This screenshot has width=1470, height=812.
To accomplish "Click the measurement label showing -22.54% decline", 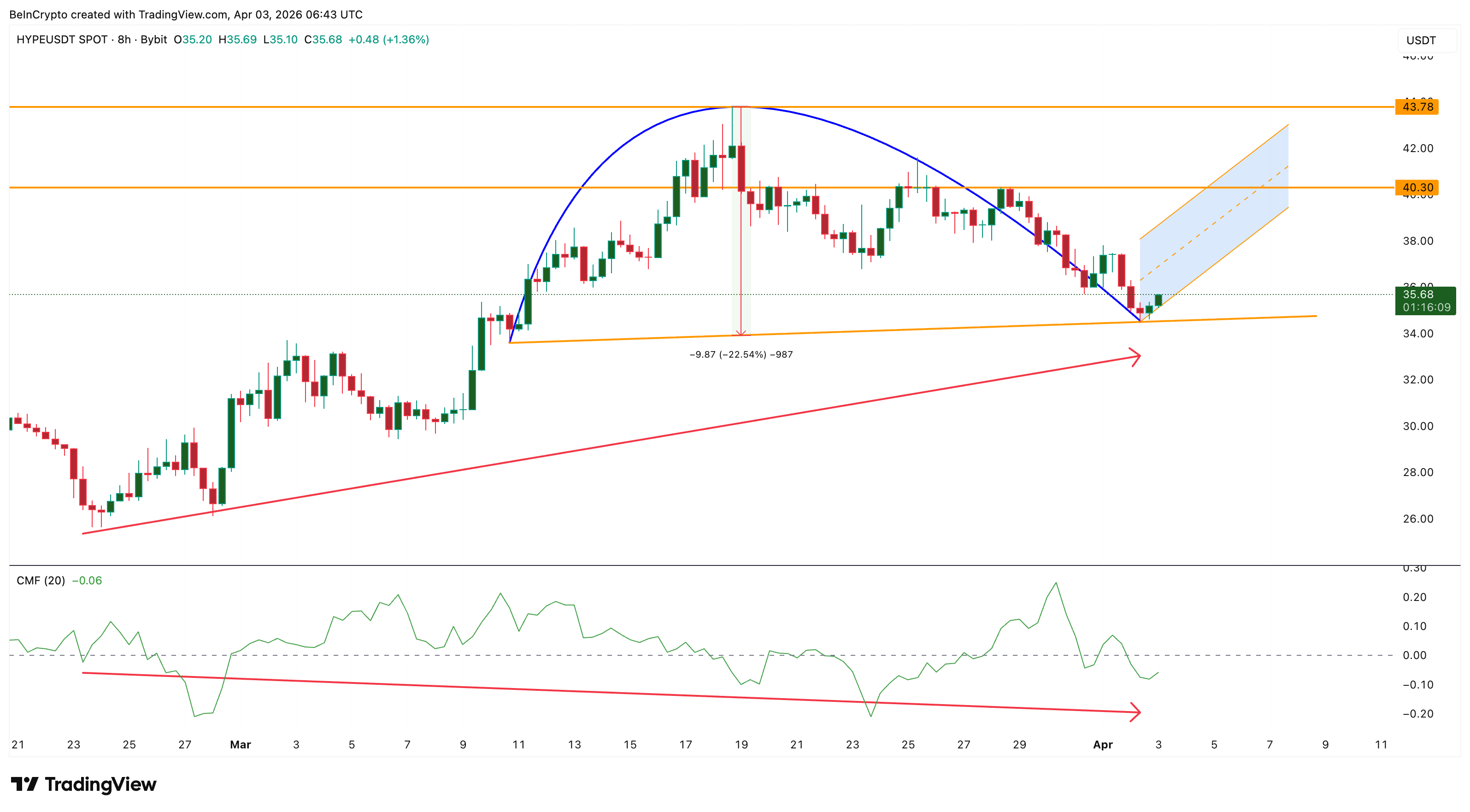I will point(741,354).
